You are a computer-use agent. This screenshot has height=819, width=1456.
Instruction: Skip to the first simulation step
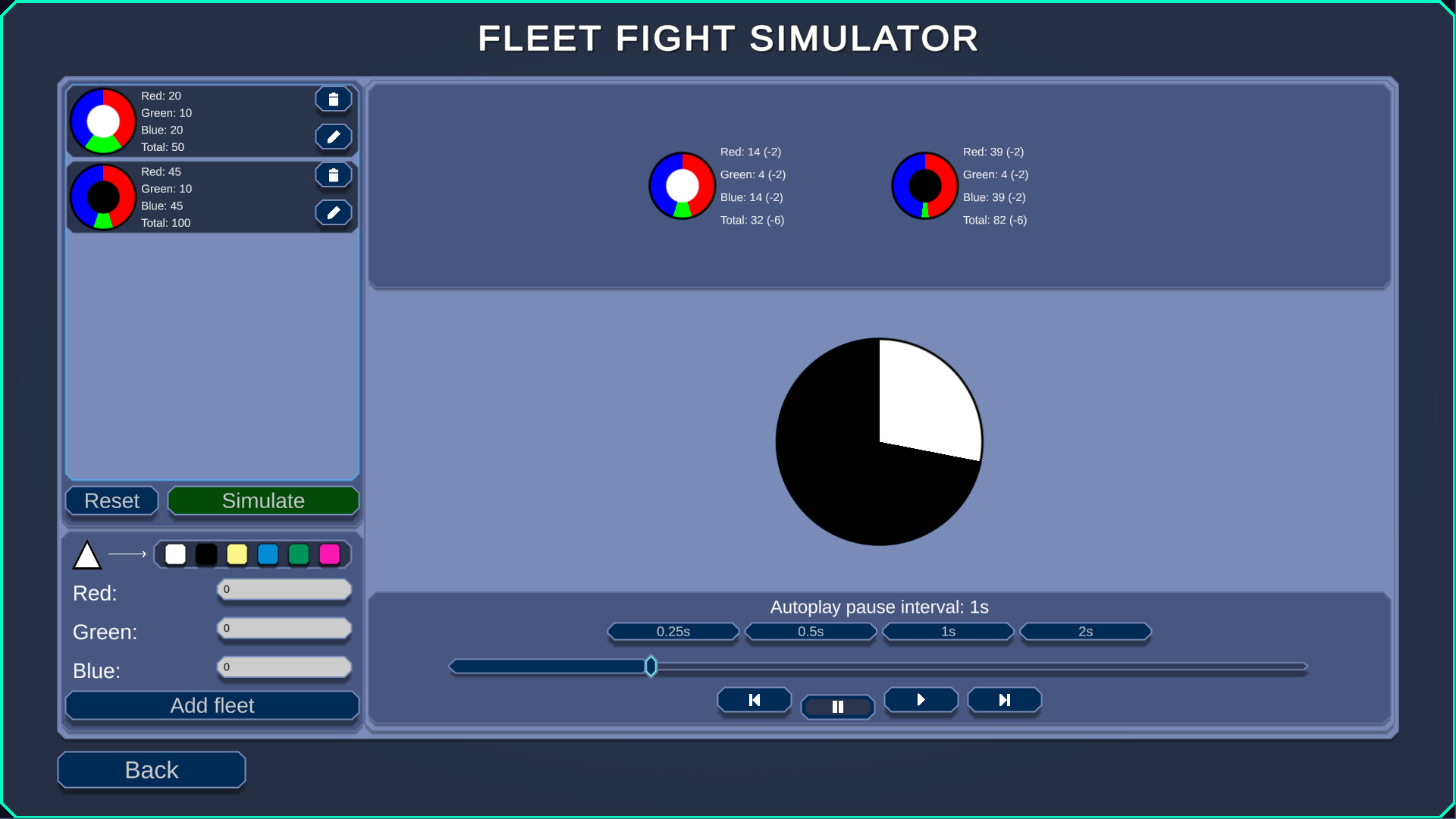(x=755, y=700)
